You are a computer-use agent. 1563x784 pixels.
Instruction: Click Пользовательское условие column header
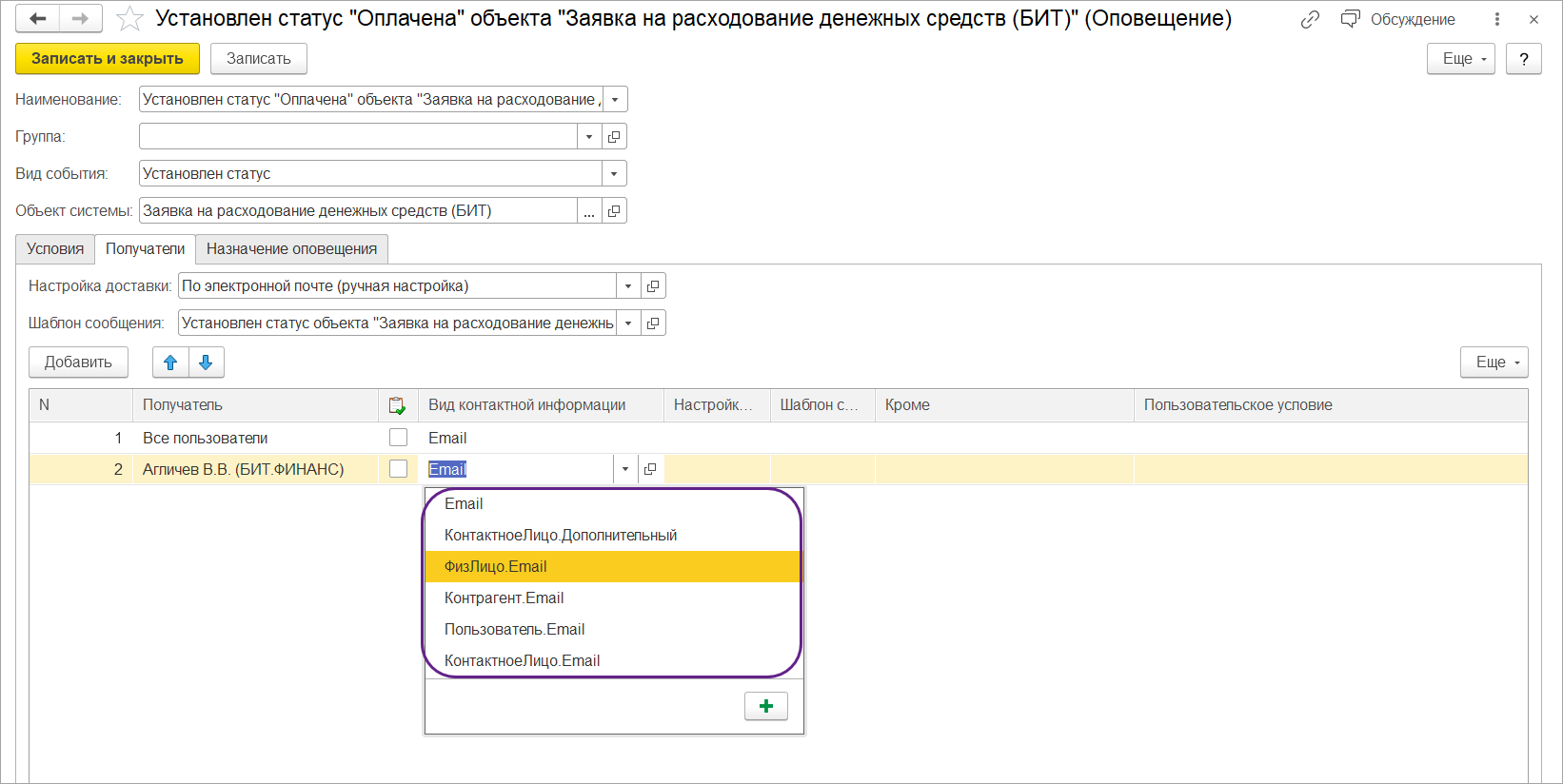[x=1331, y=405]
